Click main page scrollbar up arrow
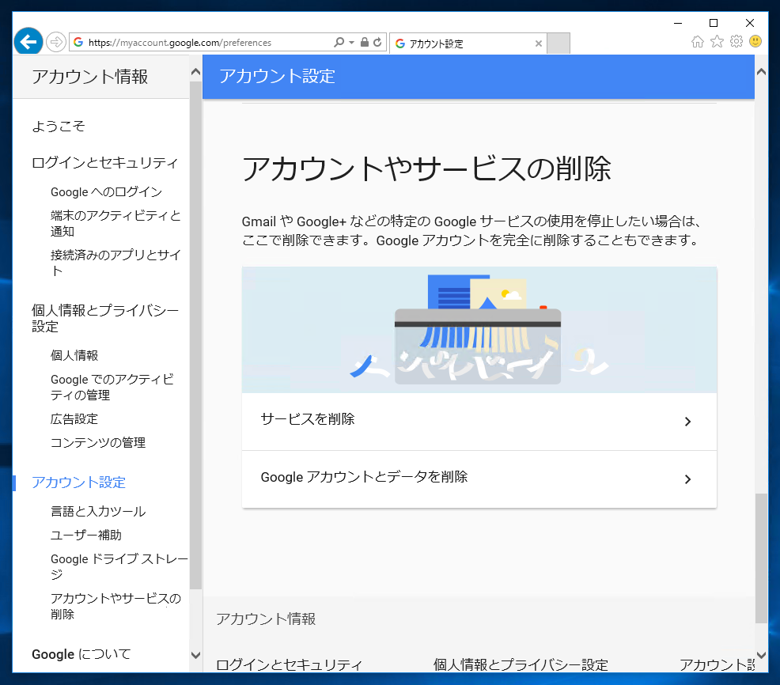 pos(761,72)
